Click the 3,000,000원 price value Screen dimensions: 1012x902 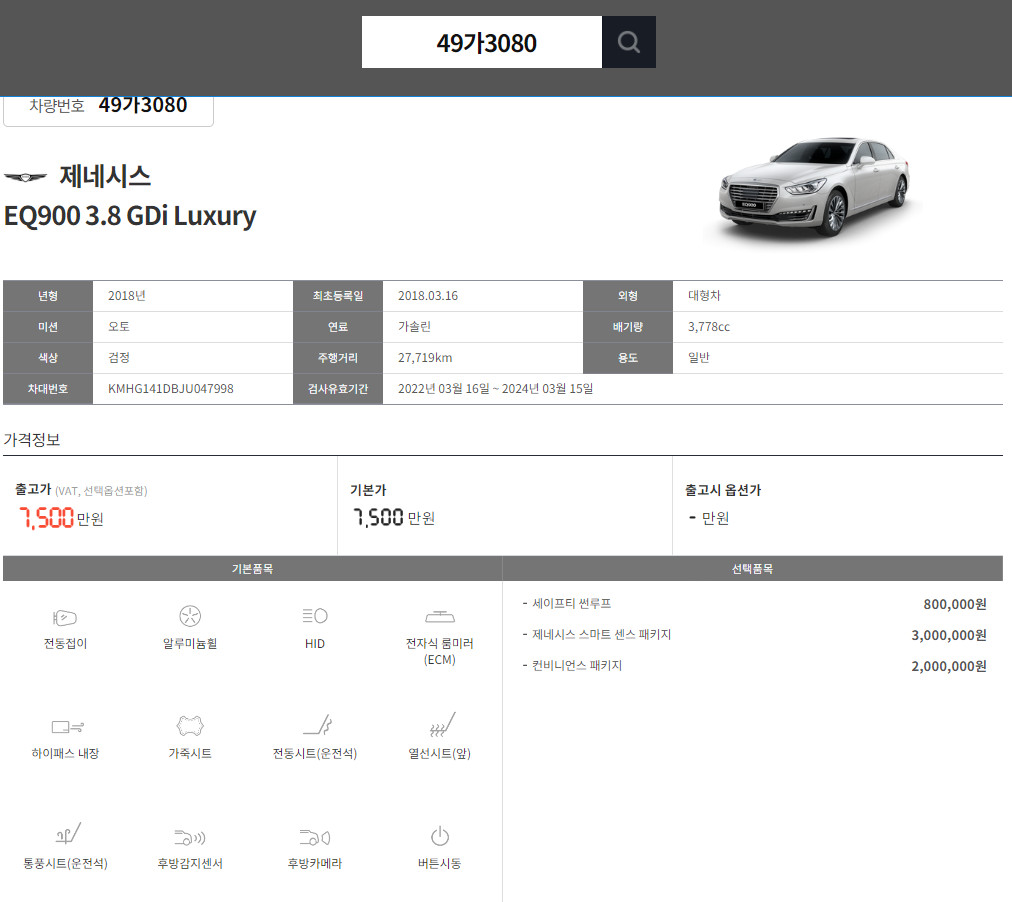point(949,636)
